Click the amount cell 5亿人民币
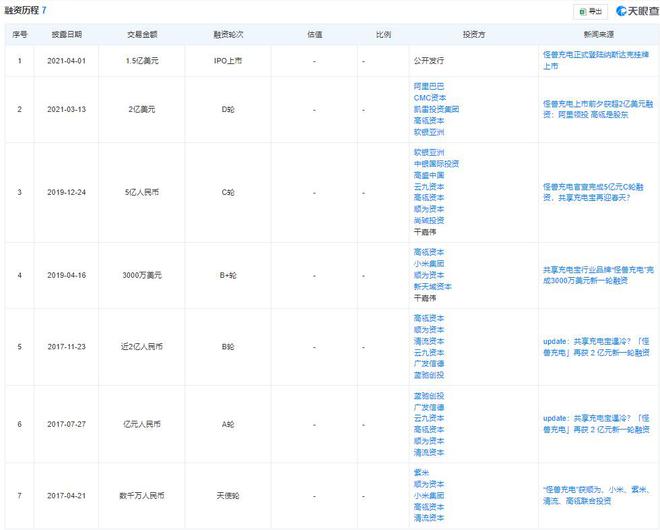The height and width of the screenshot is (530, 660). point(142,192)
